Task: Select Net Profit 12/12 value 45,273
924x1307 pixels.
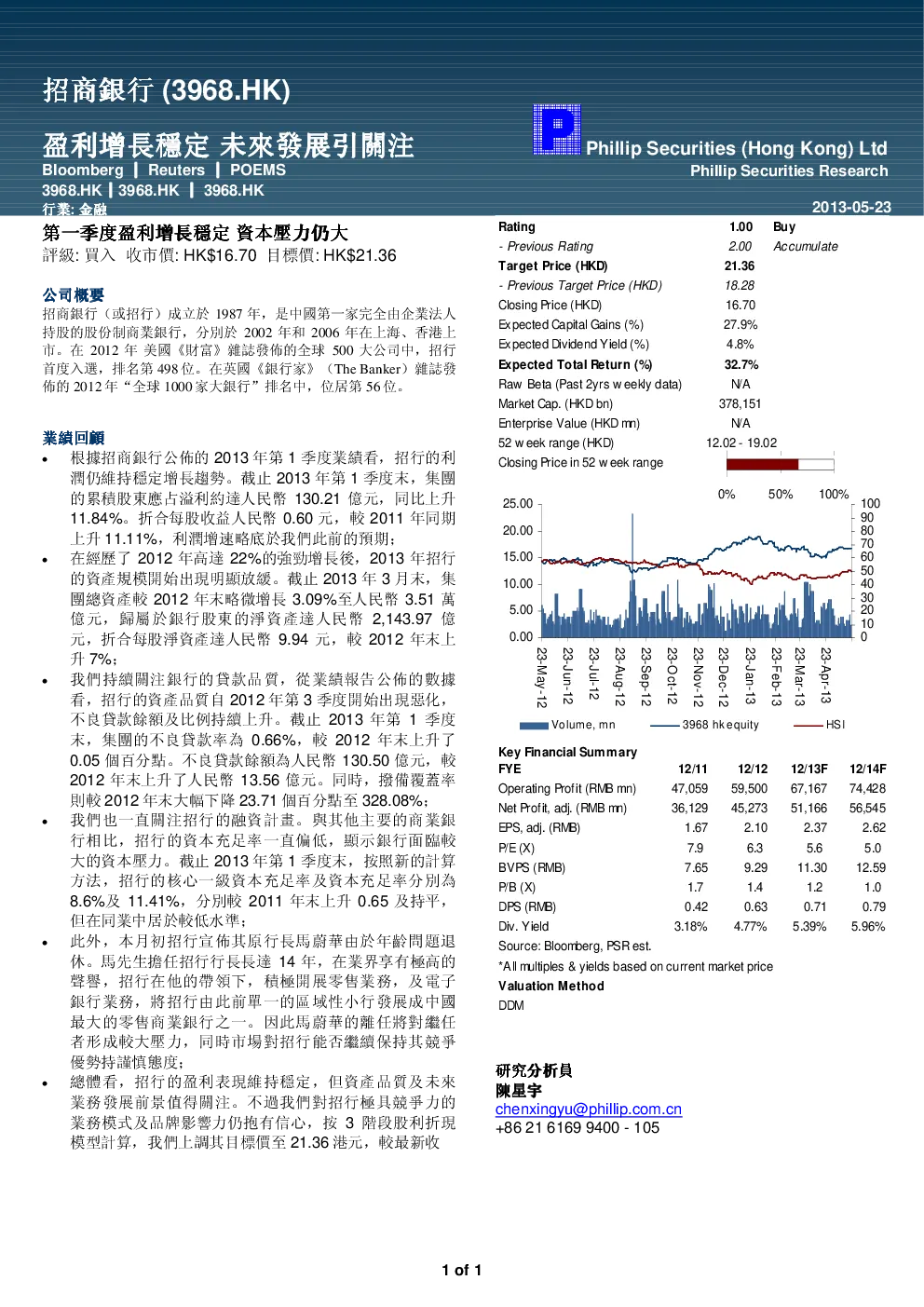Action: (x=749, y=808)
